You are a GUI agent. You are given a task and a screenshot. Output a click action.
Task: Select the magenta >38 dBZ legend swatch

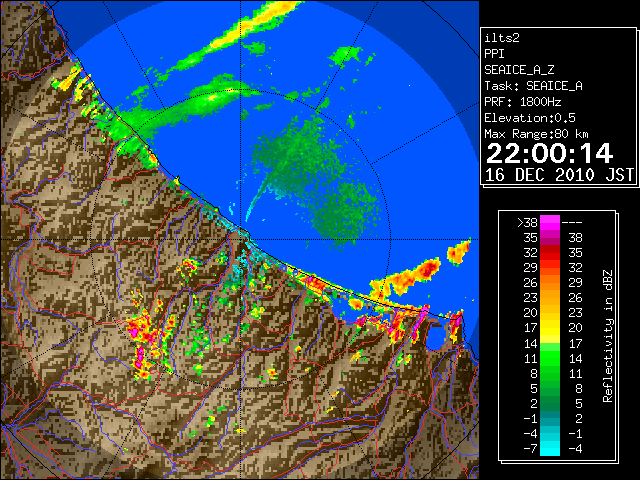pos(550,222)
